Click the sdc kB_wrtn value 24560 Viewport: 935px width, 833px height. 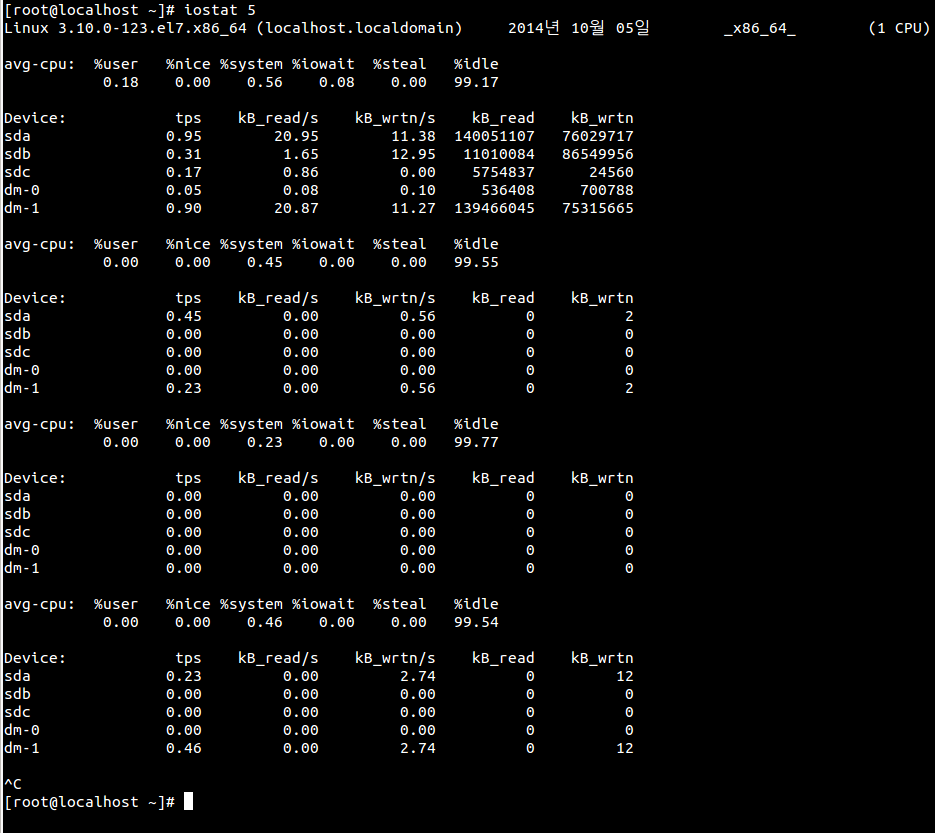[610, 172]
